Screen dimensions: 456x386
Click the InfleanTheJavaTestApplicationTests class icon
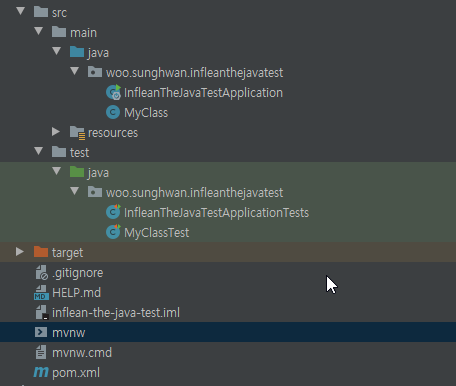click(x=113, y=212)
